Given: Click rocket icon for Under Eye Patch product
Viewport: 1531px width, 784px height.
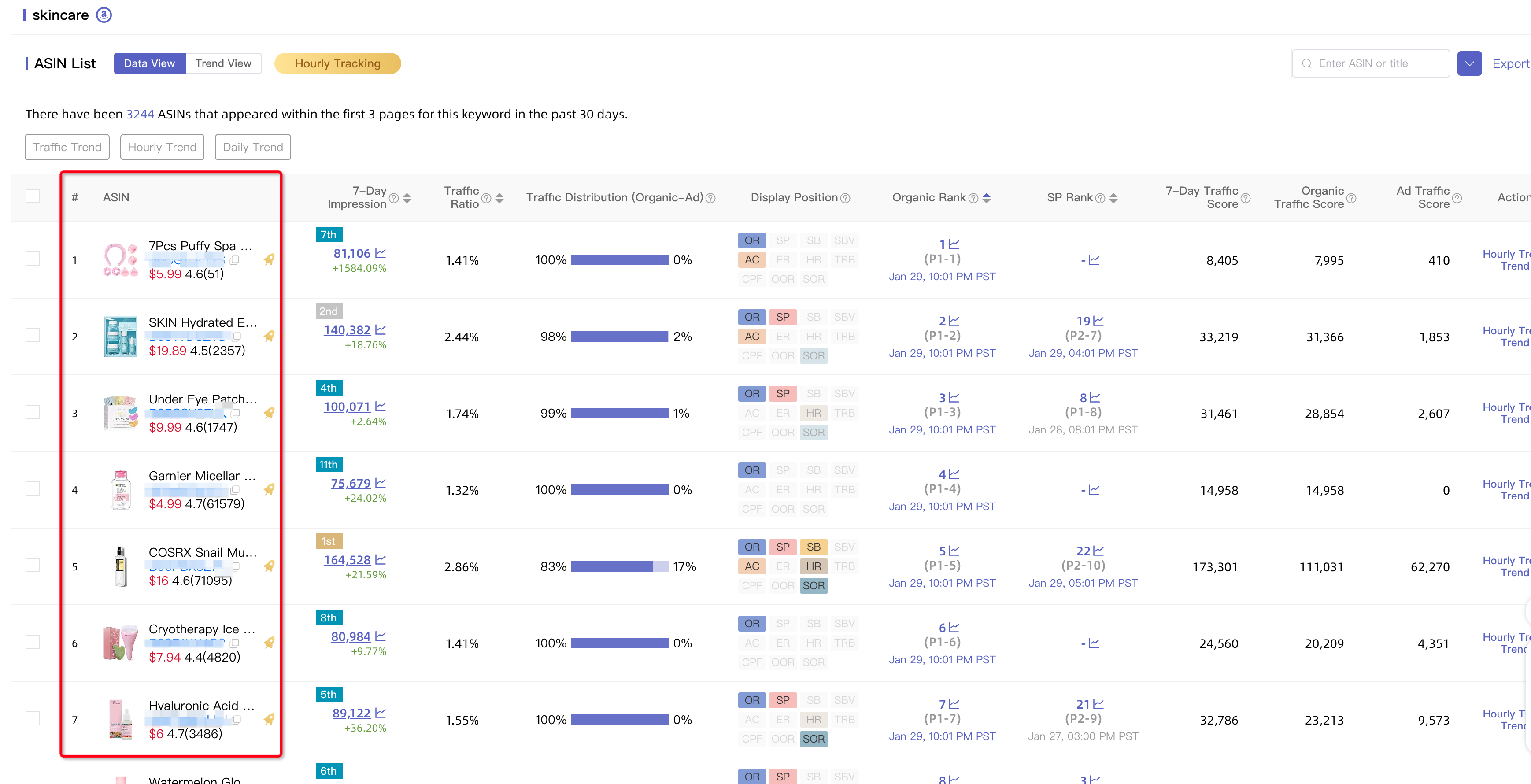Looking at the screenshot, I should 269,413.
